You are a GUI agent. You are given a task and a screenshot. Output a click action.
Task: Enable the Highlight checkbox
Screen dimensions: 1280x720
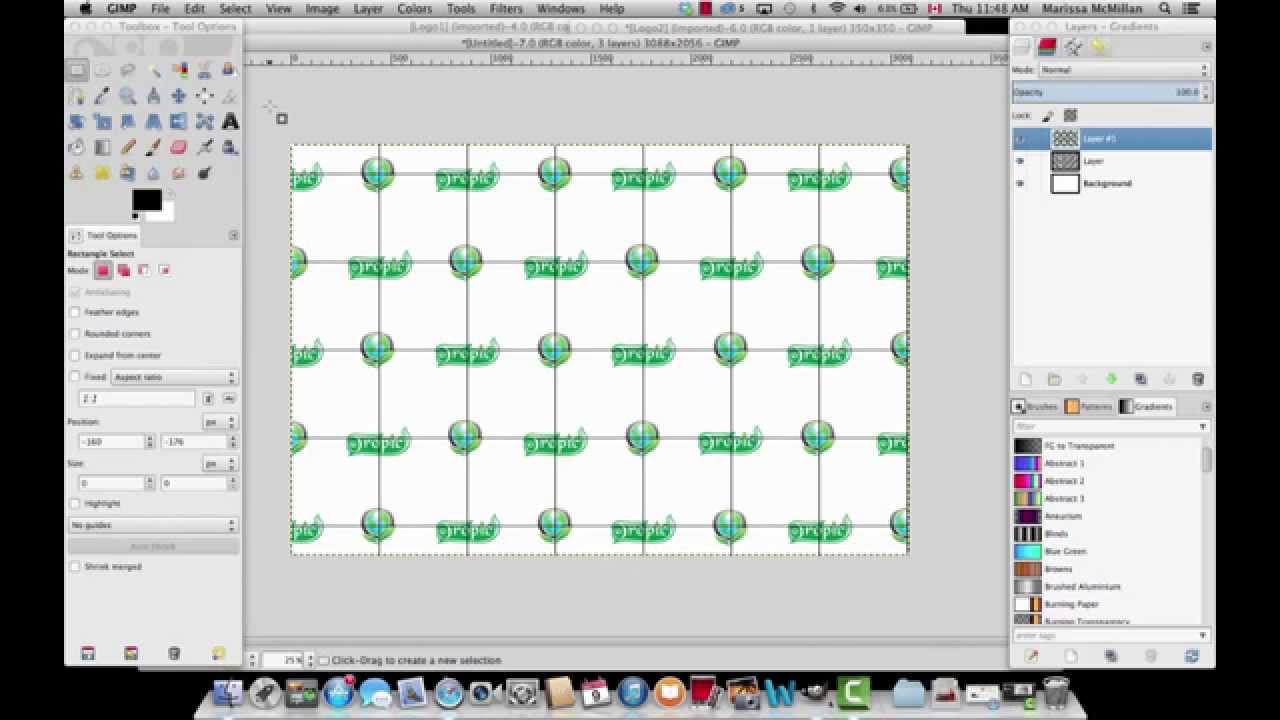click(x=75, y=504)
